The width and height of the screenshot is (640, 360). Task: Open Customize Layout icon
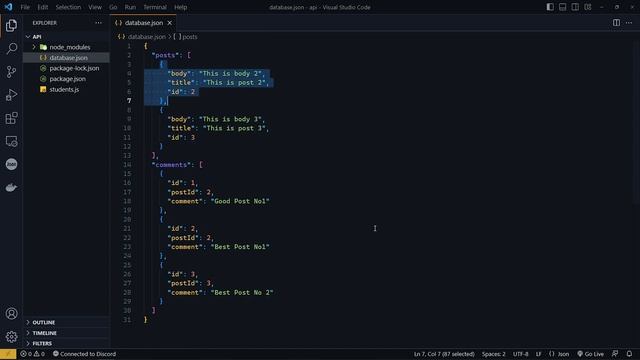pyautogui.click(x=588, y=7)
